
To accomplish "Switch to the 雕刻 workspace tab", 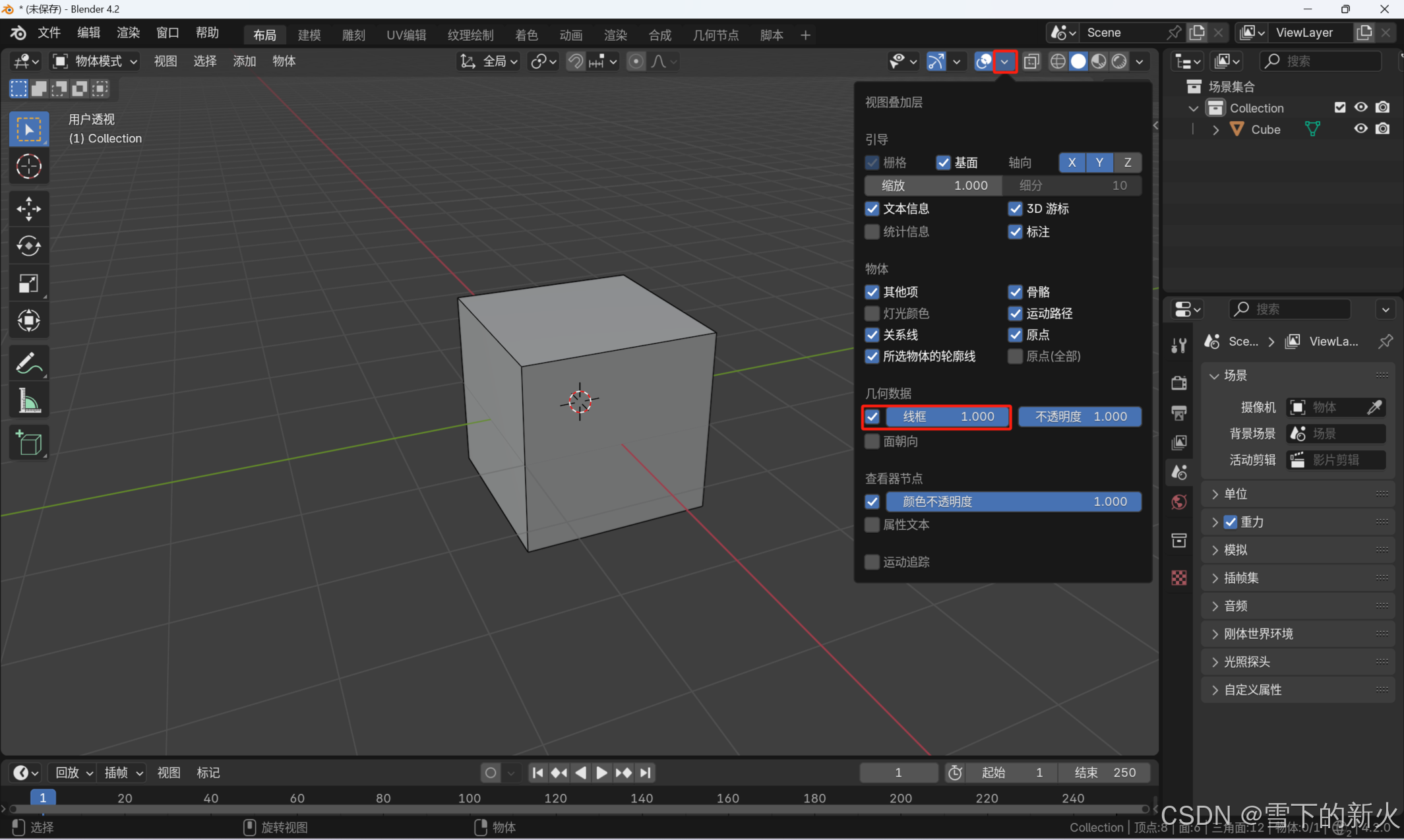I will pyautogui.click(x=353, y=35).
